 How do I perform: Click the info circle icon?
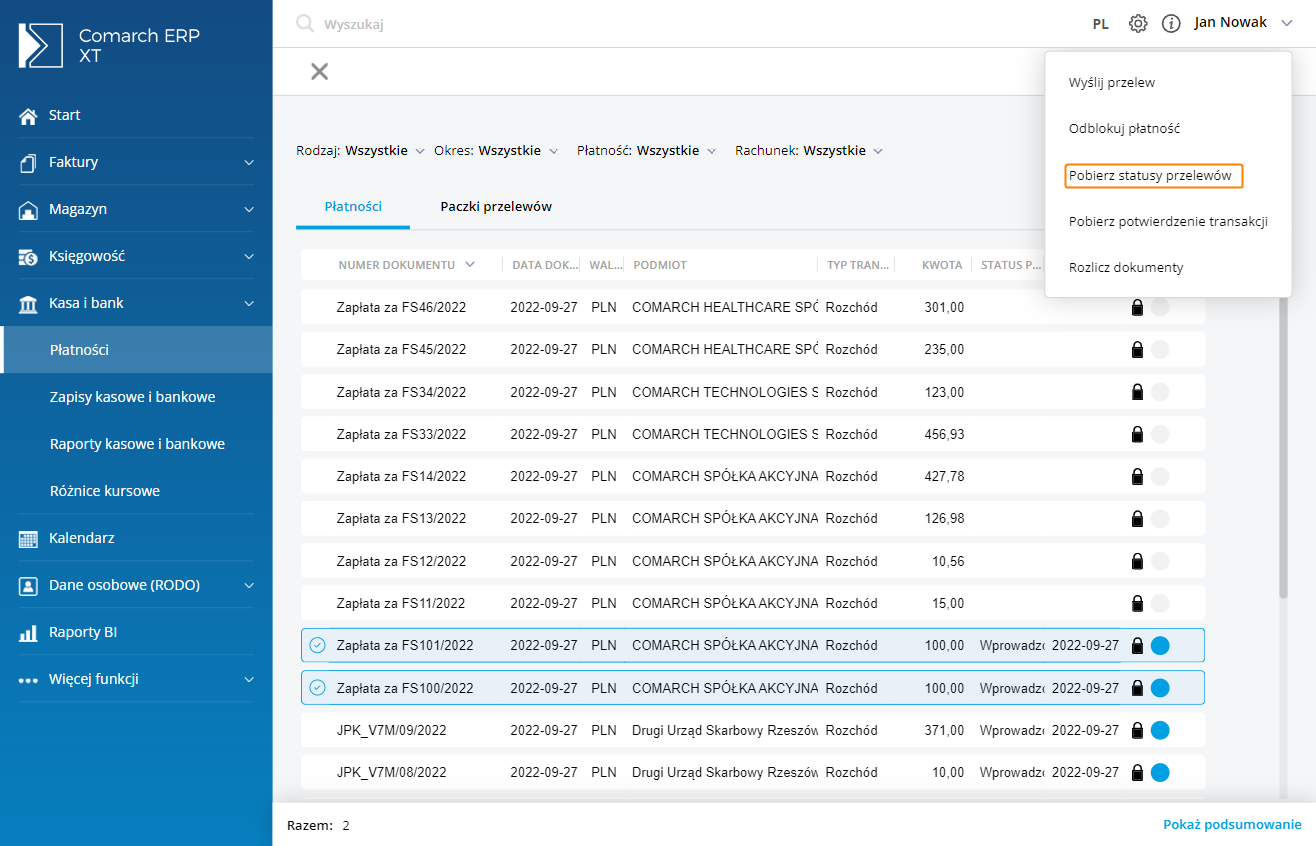[1171, 23]
